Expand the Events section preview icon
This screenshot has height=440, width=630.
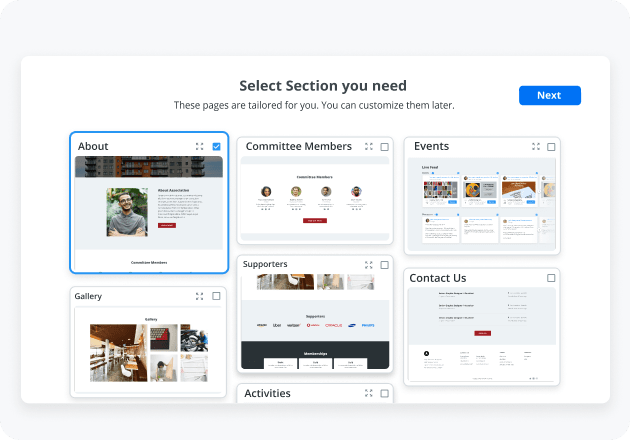(x=536, y=146)
